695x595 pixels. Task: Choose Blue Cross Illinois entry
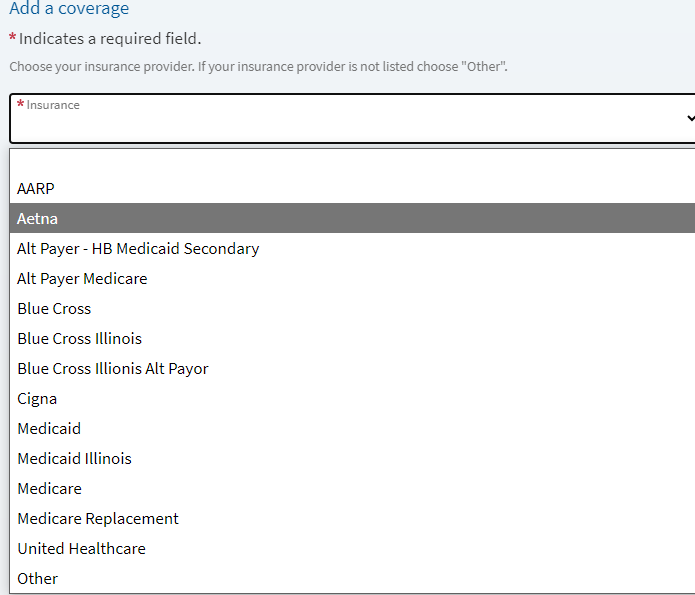pos(352,338)
